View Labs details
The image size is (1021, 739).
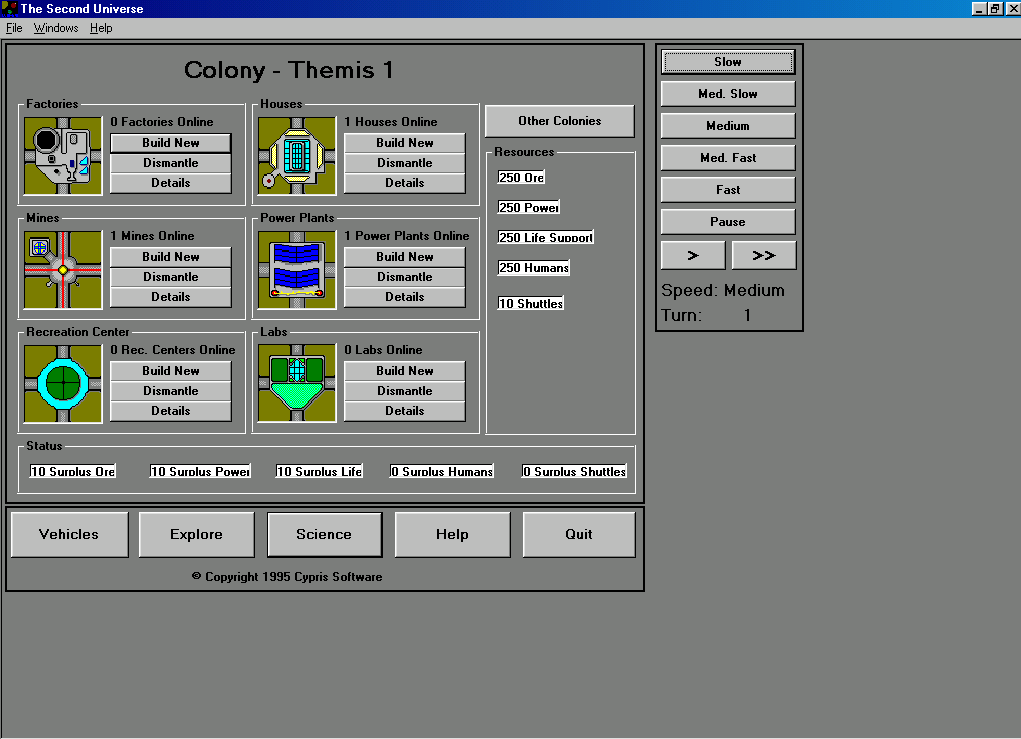pyautogui.click(x=404, y=411)
